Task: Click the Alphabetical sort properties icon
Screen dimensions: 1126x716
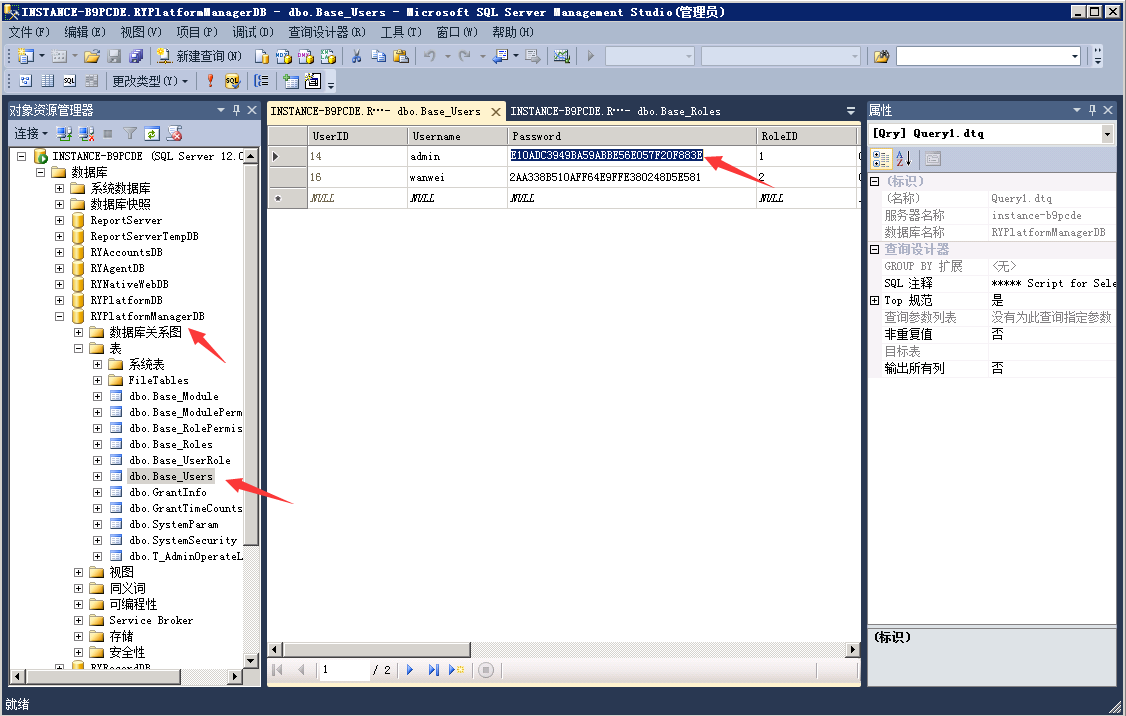Action: pos(903,159)
